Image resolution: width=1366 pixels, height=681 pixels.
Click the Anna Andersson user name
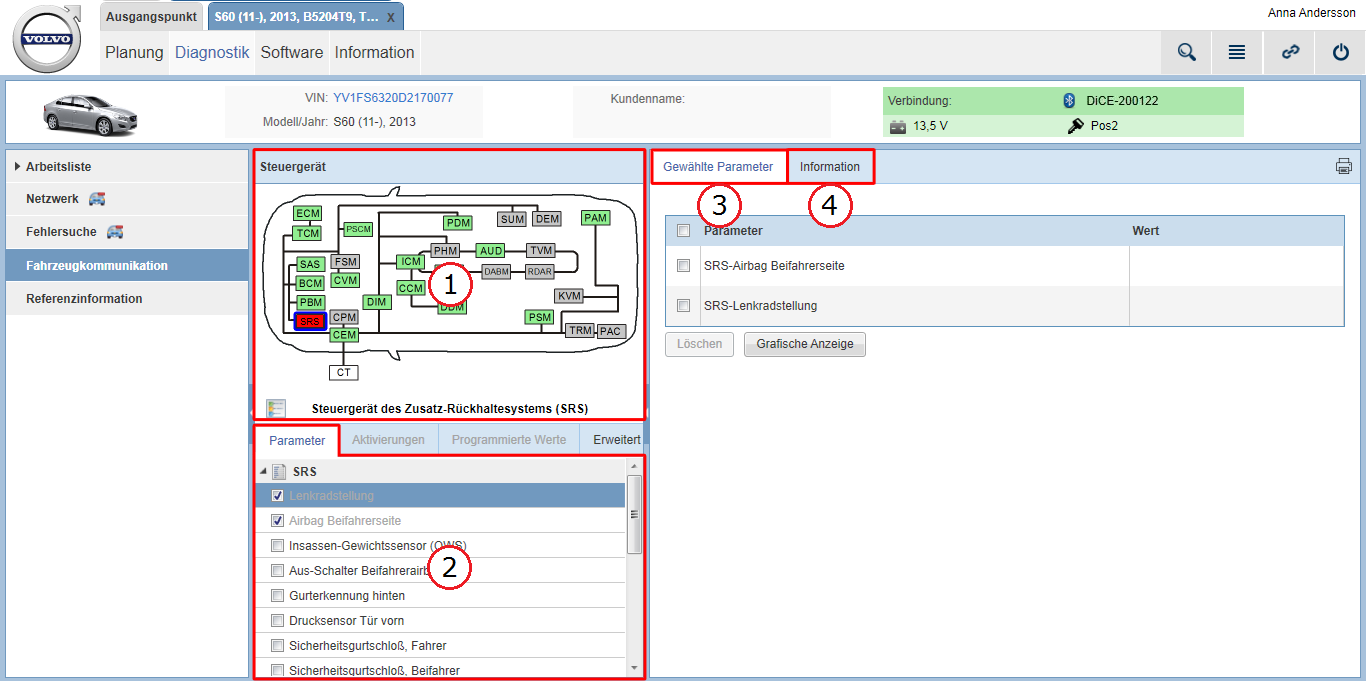point(1311,13)
